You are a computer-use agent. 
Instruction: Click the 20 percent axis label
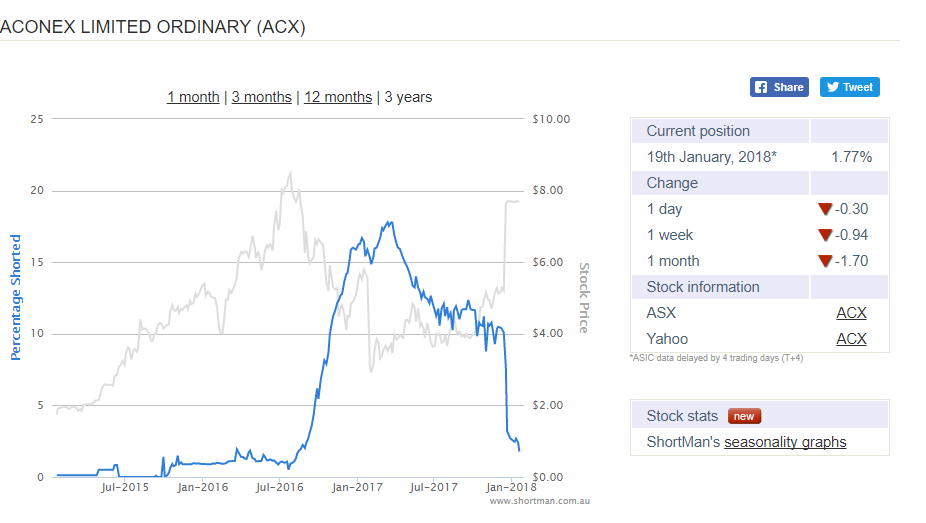[x=37, y=190]
